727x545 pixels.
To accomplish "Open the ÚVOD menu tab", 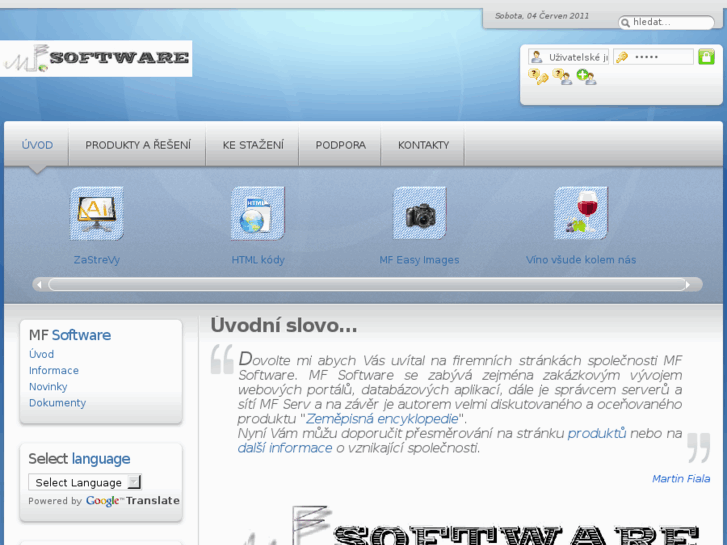I will click(x=37, y=145).
